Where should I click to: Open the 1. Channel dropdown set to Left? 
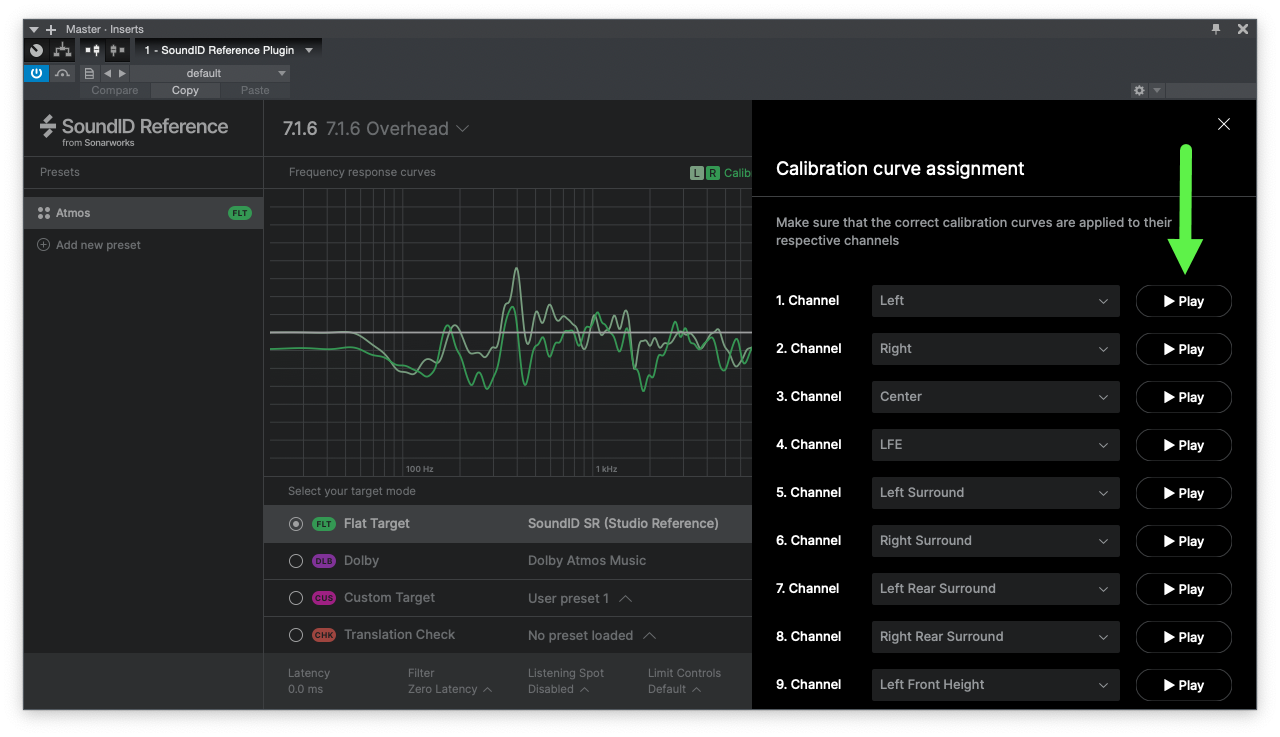[x=995, y=301]
